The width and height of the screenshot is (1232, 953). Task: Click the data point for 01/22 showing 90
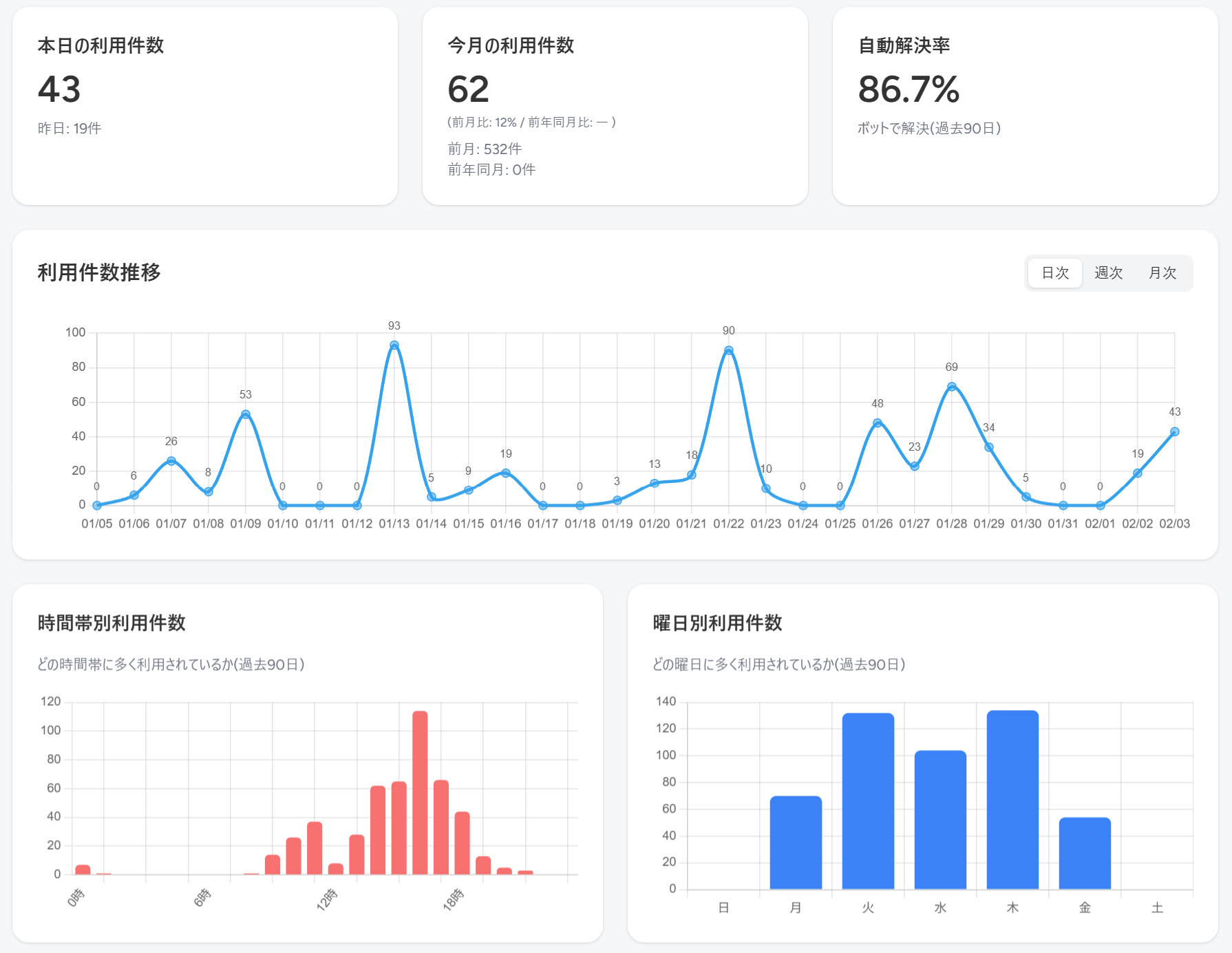tap(729, 350)
